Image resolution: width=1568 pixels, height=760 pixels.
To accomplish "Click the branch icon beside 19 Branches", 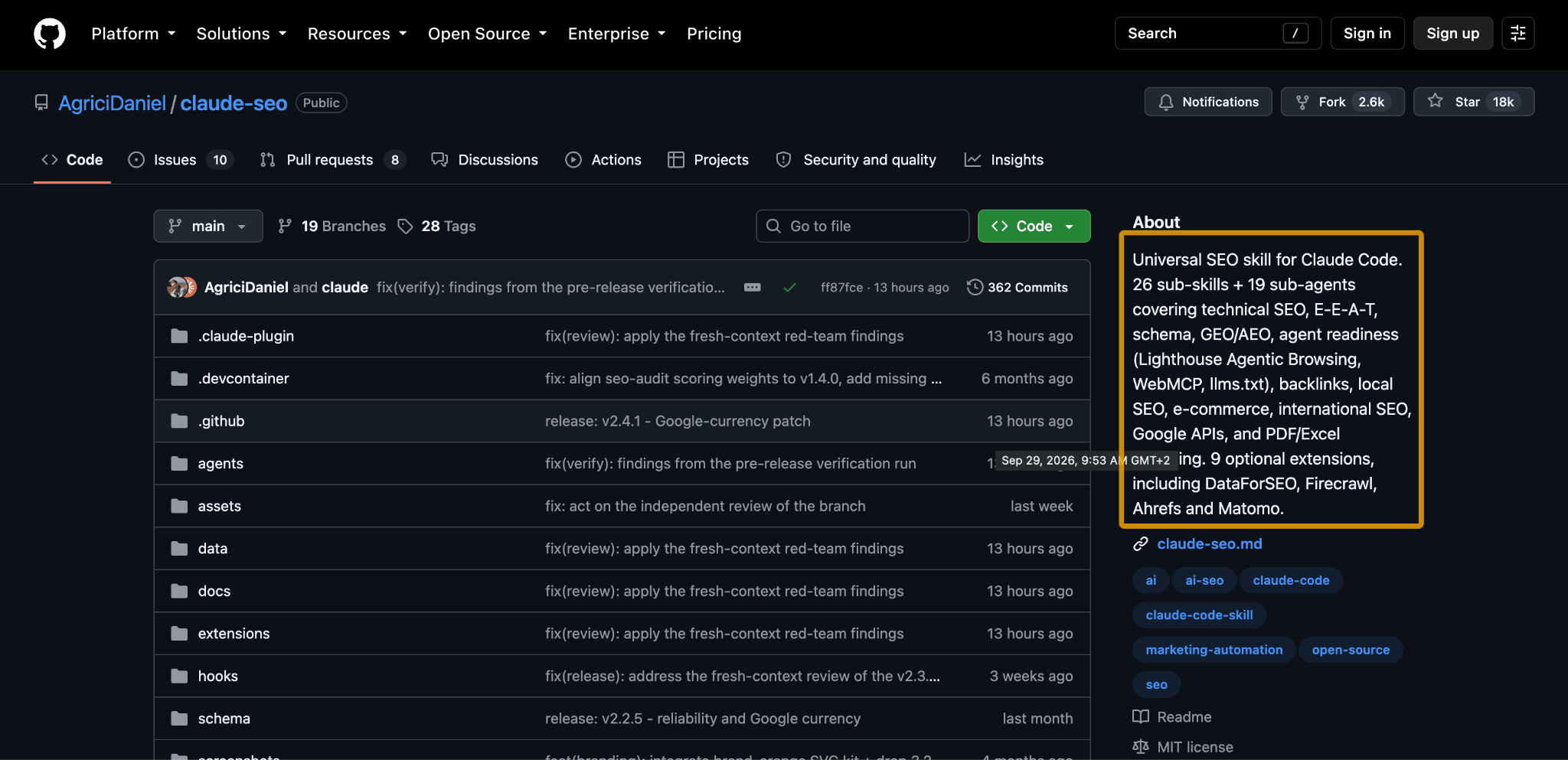I will 285,227.
